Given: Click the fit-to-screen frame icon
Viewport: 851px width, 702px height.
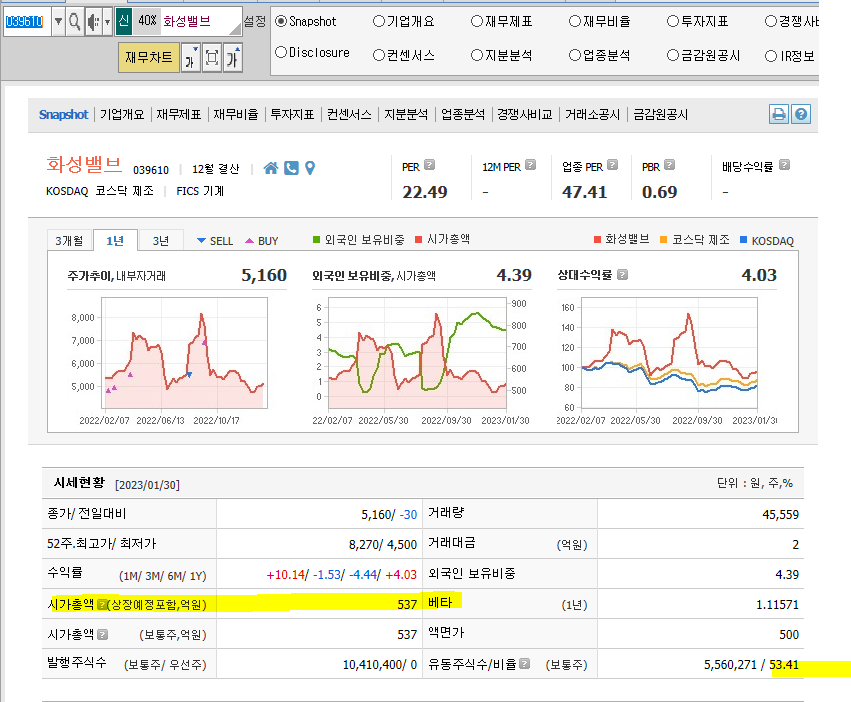Looking at the screenshot, I should click(212, 58).
